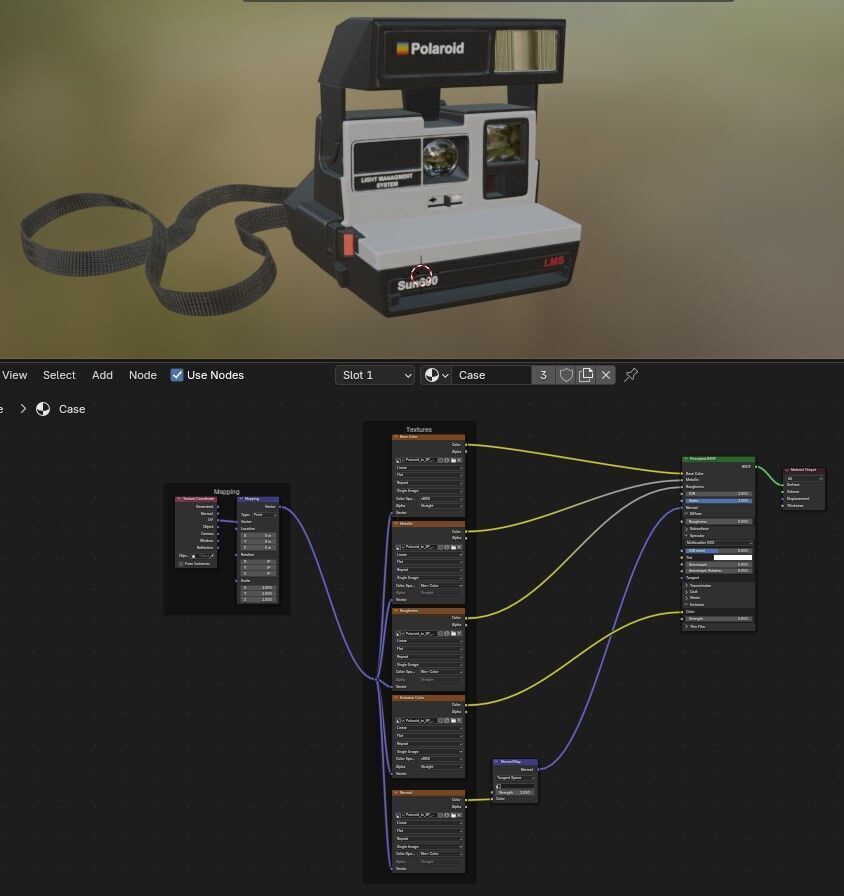
Task: Edit the material name field Case
Action: (x=491, y=375)
